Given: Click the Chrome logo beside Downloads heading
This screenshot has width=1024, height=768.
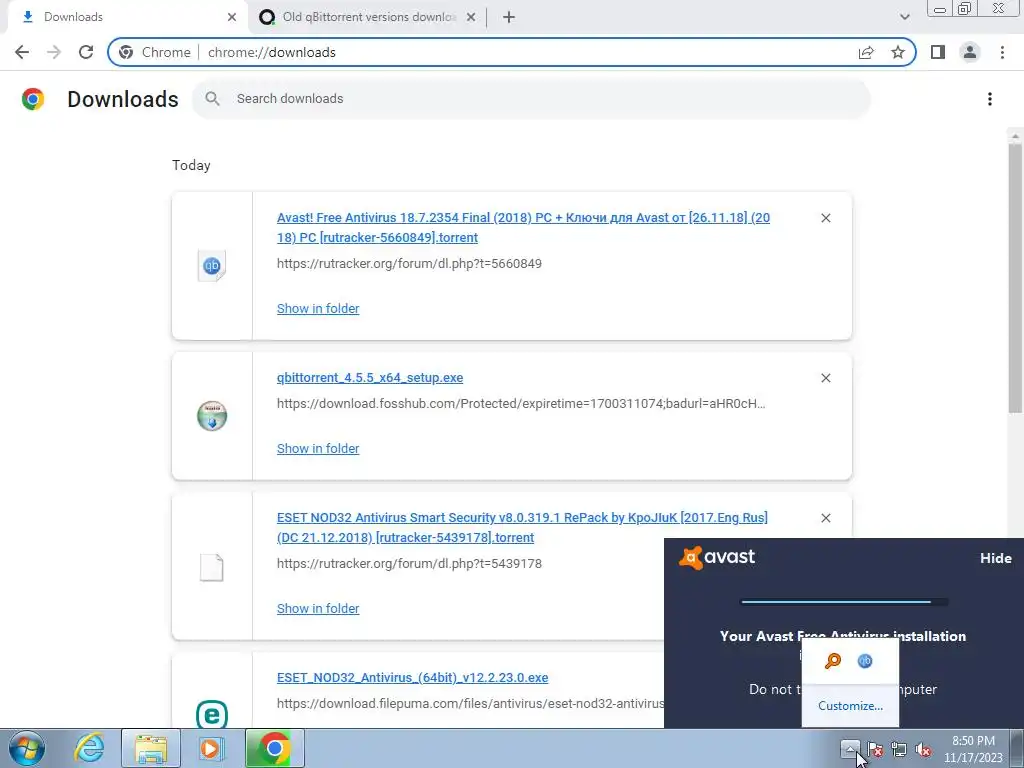Looking at the screenshot, I should pos(33,99).
